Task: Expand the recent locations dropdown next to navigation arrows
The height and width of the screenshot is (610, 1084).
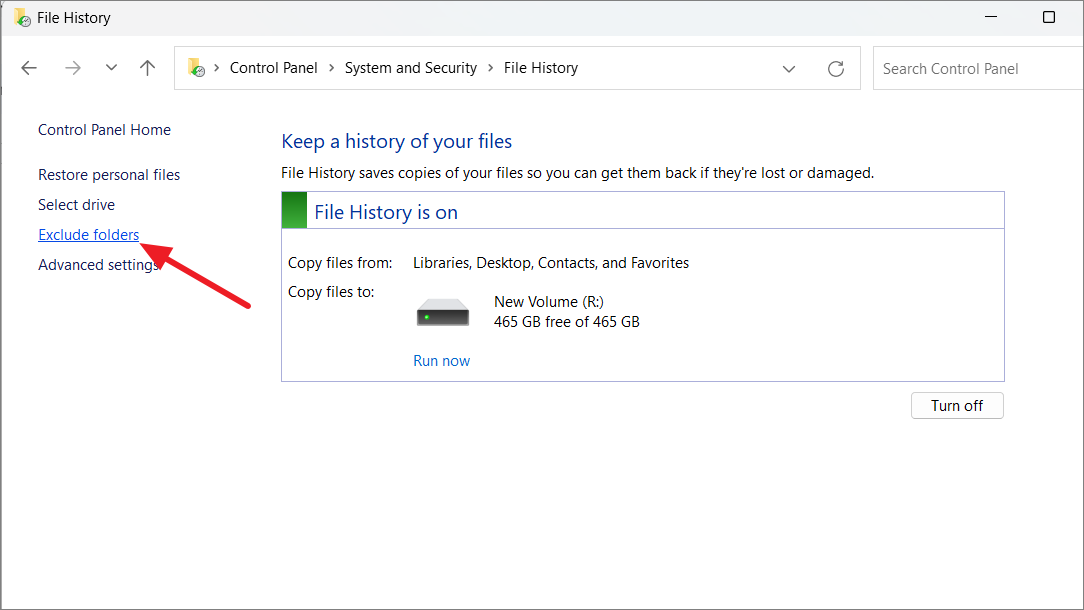Action: 111,67
